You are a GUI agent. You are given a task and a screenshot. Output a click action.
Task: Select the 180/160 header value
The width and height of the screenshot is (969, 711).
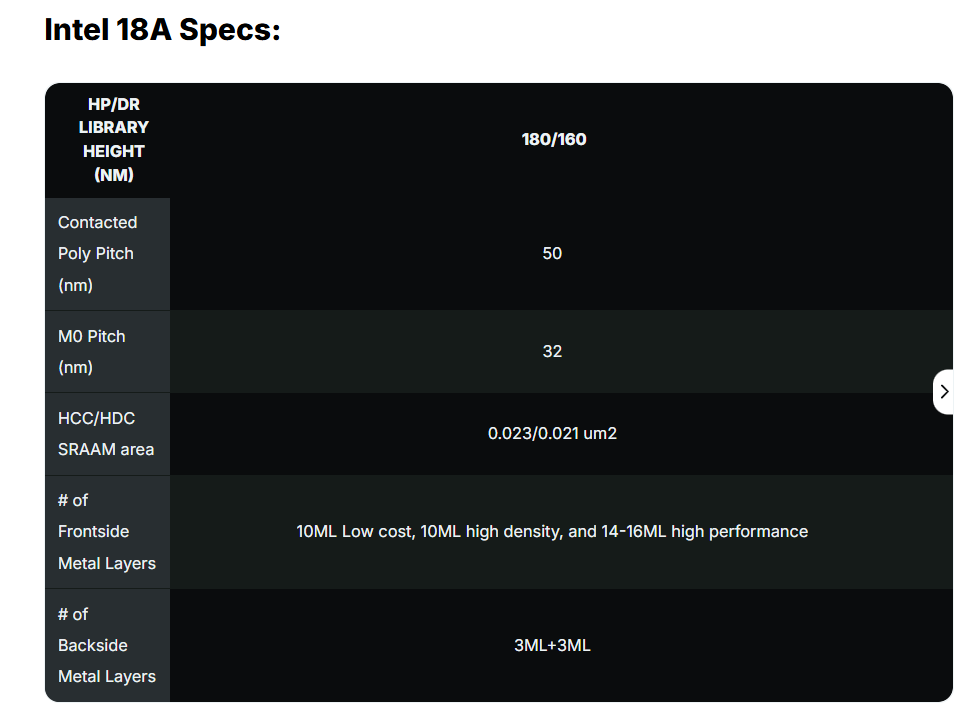tap(554, 140)
